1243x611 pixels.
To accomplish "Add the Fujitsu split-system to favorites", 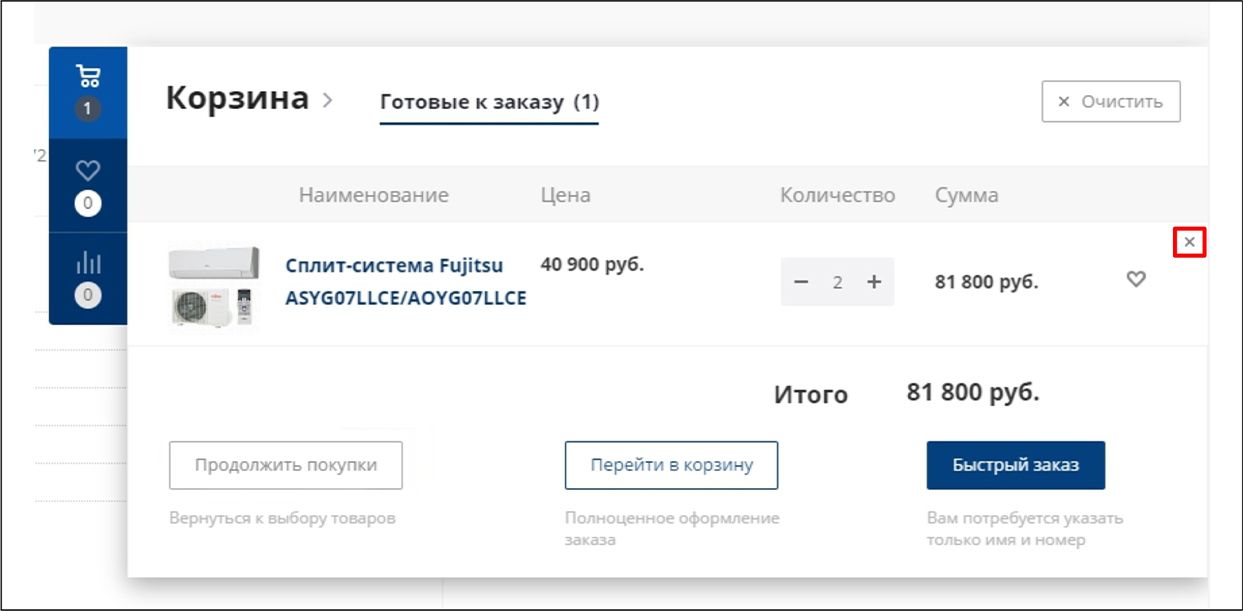I will (1136, 280).
